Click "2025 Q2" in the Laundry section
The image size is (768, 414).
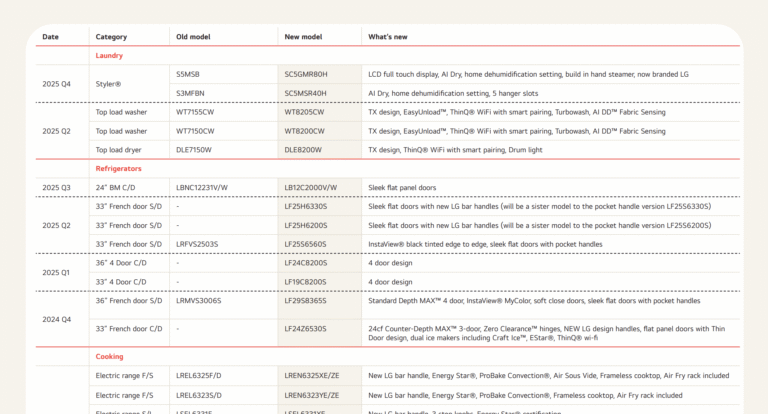pyautogui.click(x=56, y=131)
